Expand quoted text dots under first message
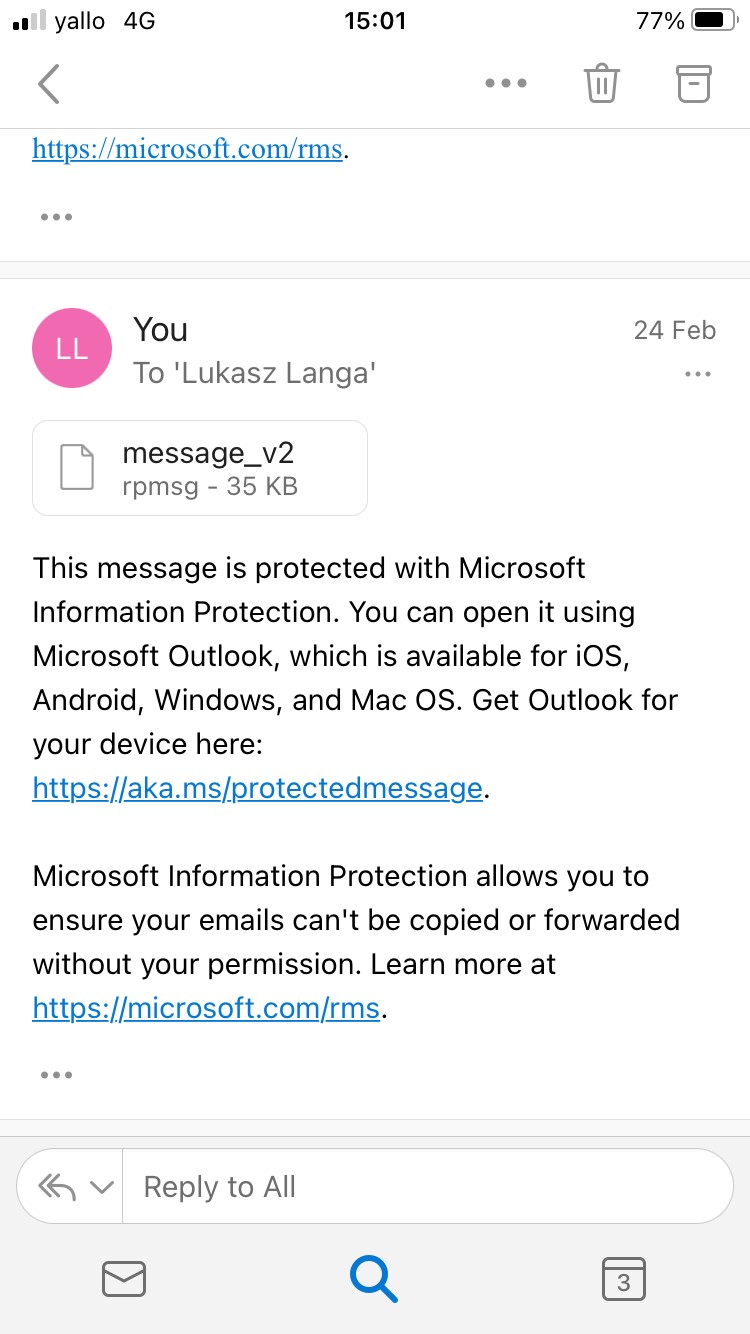 tap(56, 216)
